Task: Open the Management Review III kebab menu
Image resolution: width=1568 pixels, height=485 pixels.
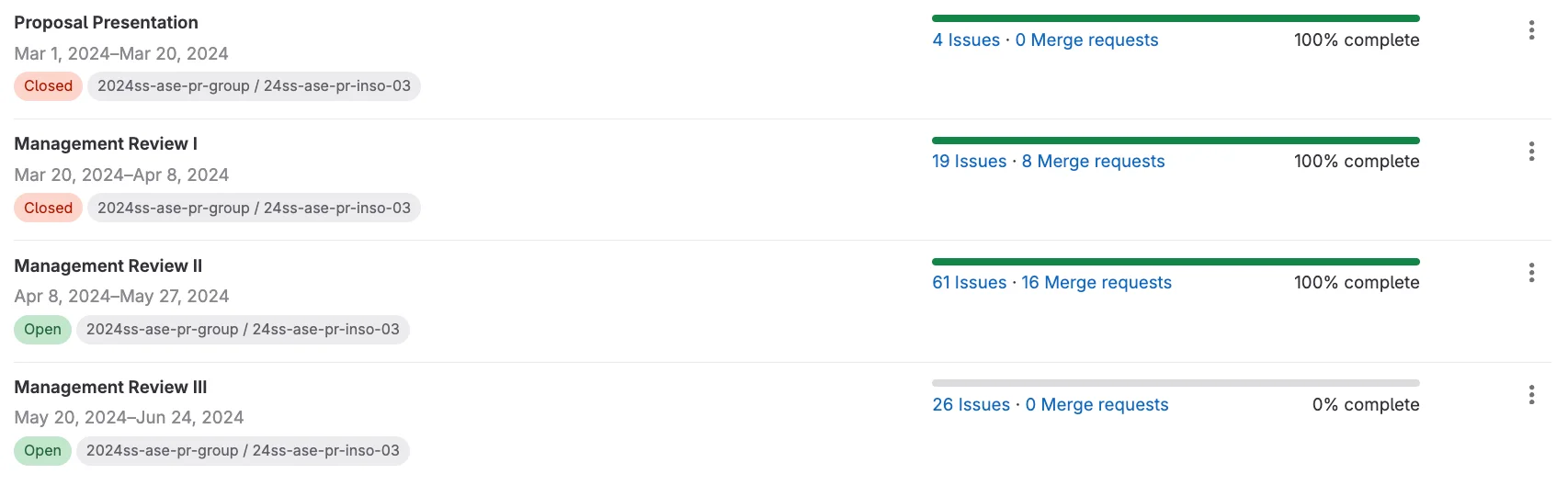Action: [x=1531, y=395]
